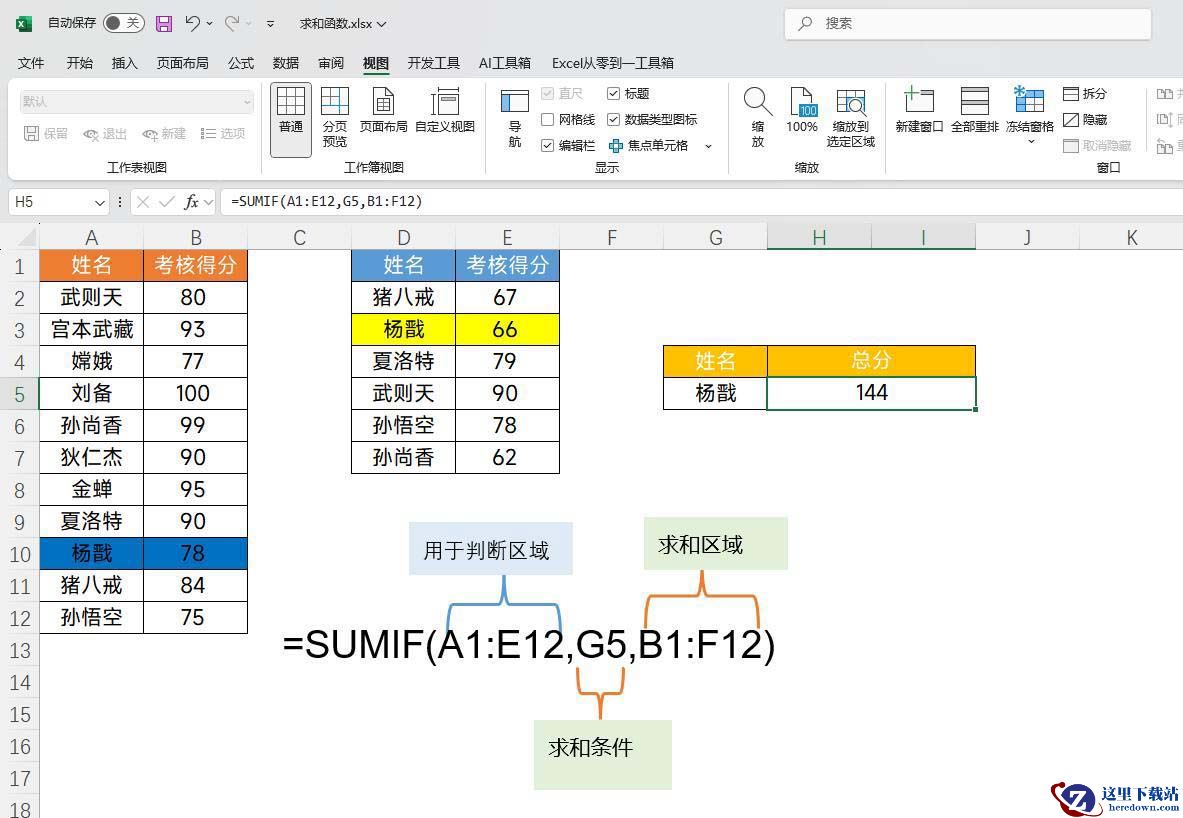This screenshot has width=1183, height=818.
Task: Expand the Name Box dropdown showing H5
Action: coord(99,202)
